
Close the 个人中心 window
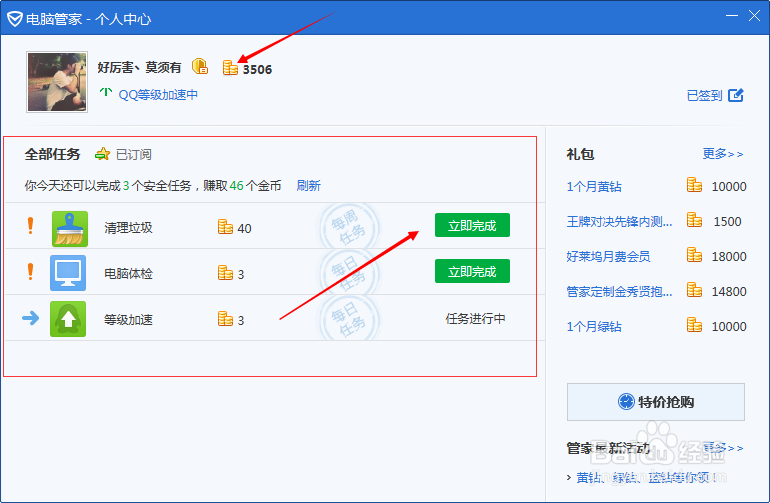pyautogui.click(x=754, y=16)
